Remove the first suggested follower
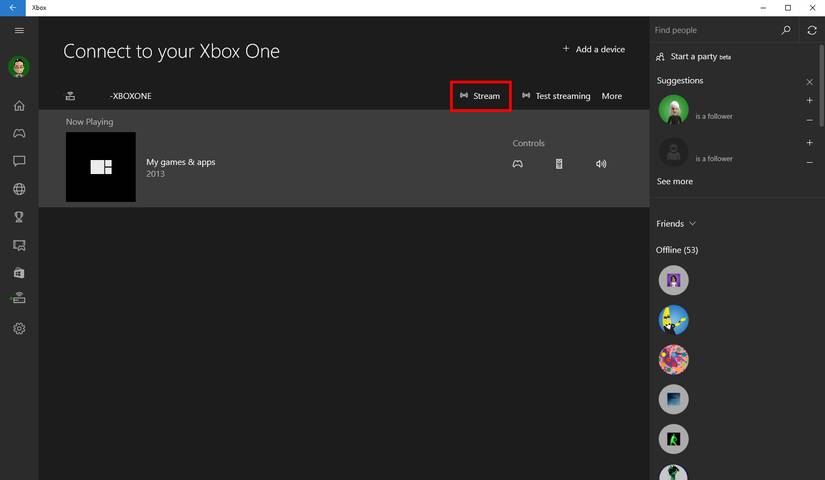 click(x=809, y=120)
